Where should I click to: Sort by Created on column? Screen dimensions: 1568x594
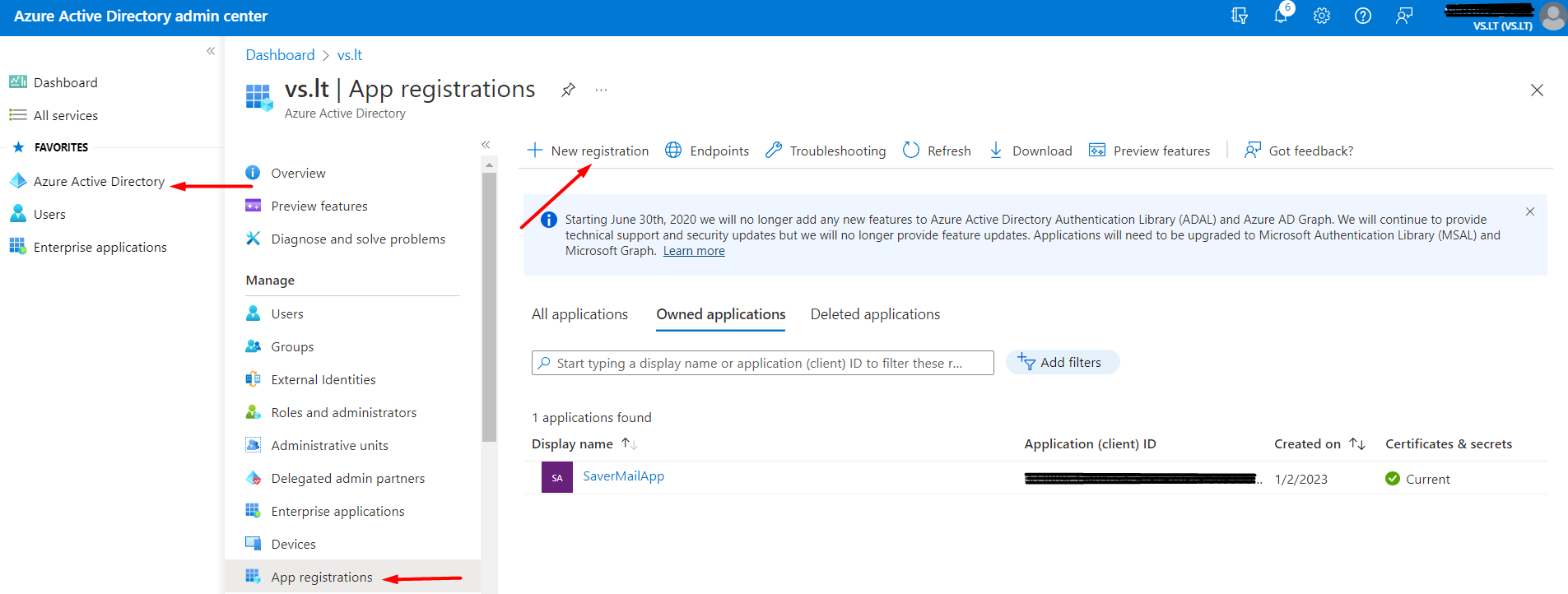[x=1320, y=443]
